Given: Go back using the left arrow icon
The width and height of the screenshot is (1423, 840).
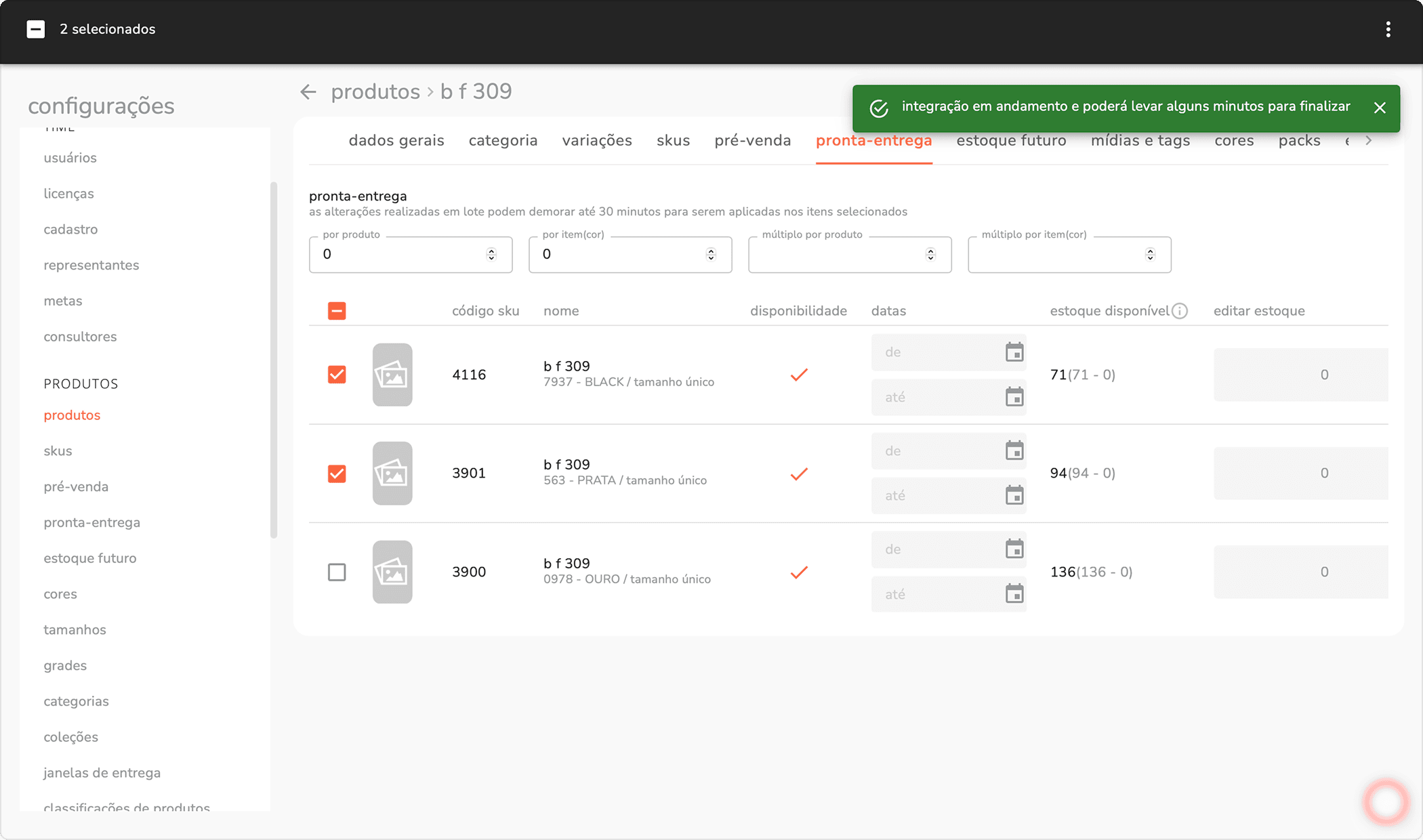Looking at the screenshot, I should 308,91.
